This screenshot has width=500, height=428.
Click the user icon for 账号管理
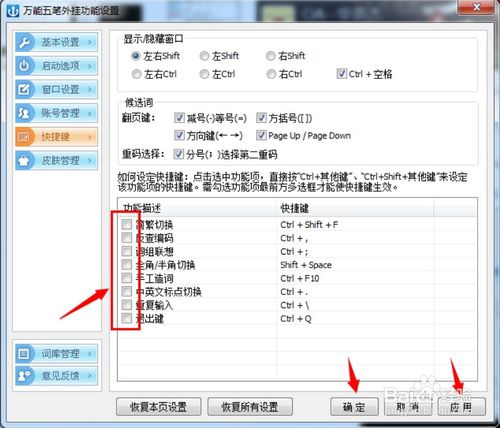[x=24, y=113]
